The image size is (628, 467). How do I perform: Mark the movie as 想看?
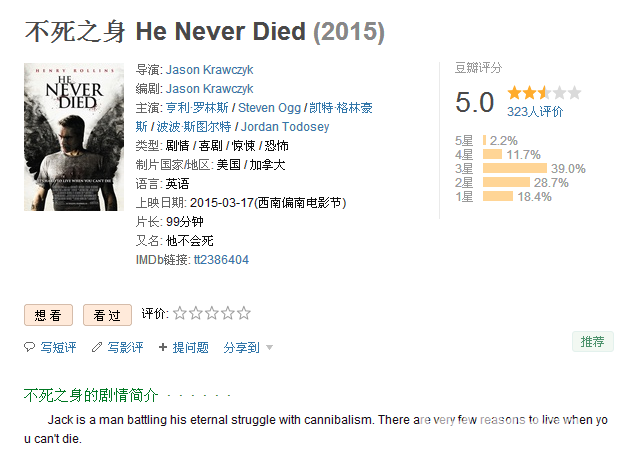pos(48,315)
